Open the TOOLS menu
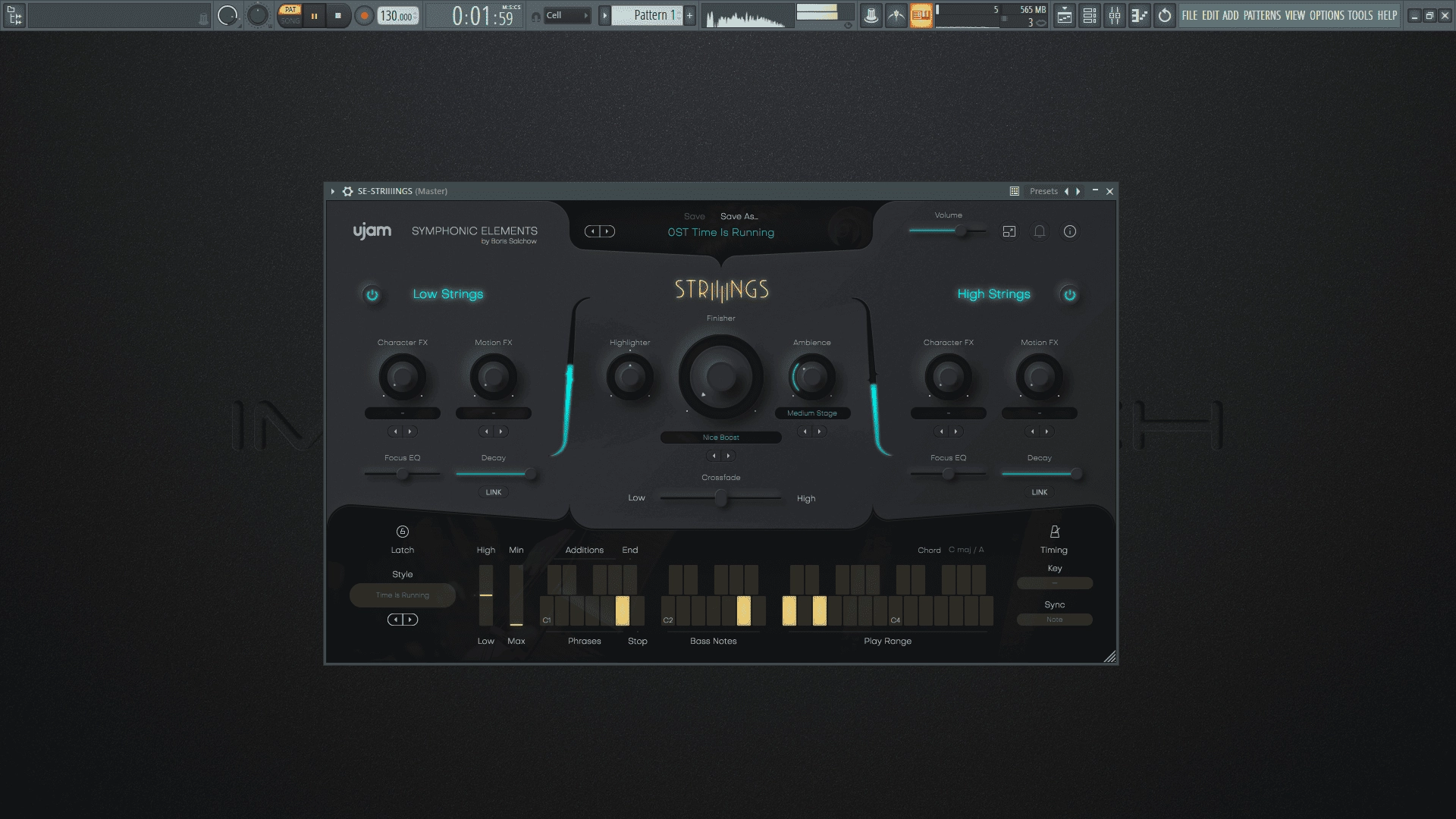Image resolution: width=1456 pixels, height=819 pixels. [x=1360, y=15]
